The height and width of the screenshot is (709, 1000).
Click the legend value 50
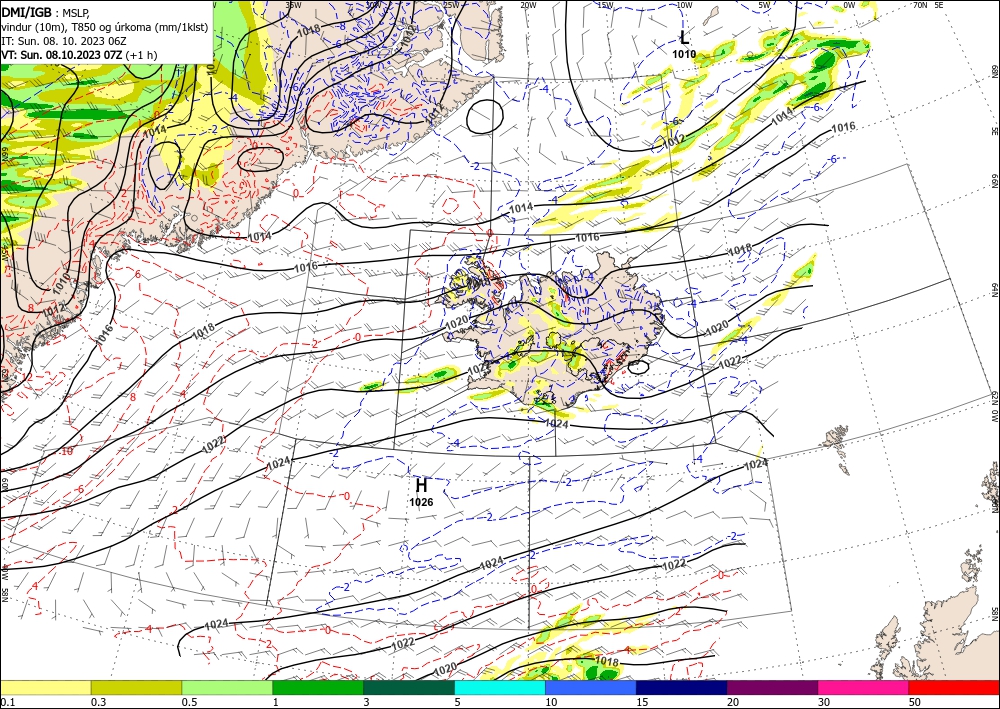pyautogui.click(x=915, y=702)
